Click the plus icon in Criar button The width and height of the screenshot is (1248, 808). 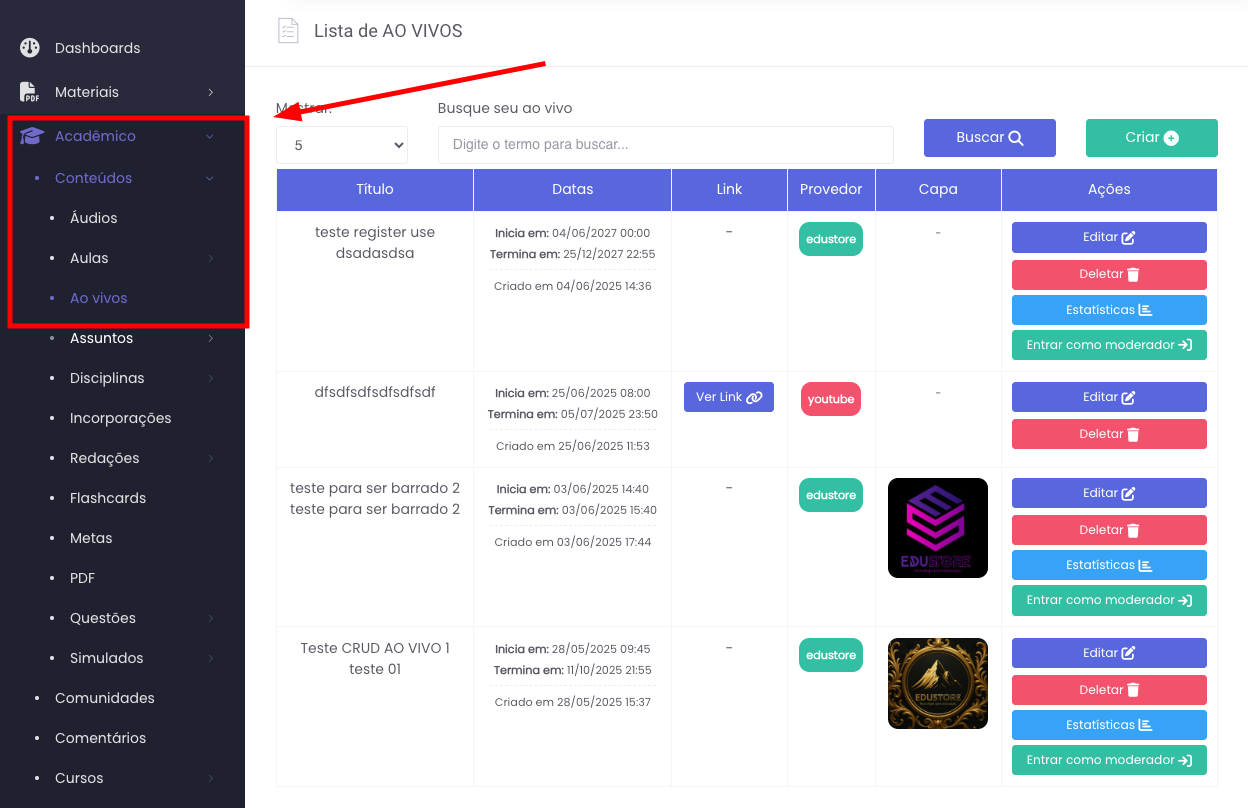click(x=1171, y=138)
